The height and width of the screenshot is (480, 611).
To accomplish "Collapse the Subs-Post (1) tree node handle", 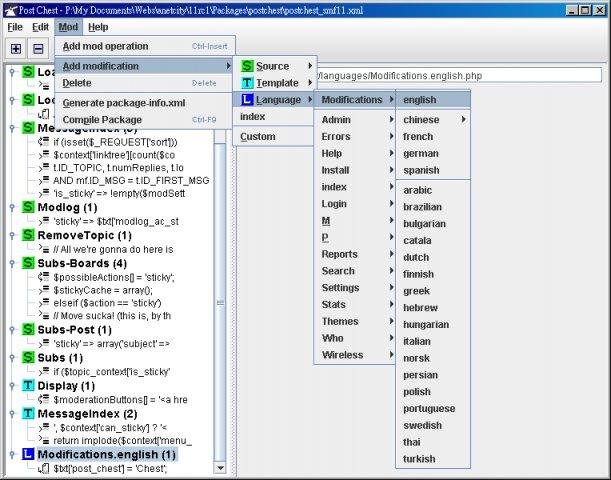I will [x=12, y=330].
